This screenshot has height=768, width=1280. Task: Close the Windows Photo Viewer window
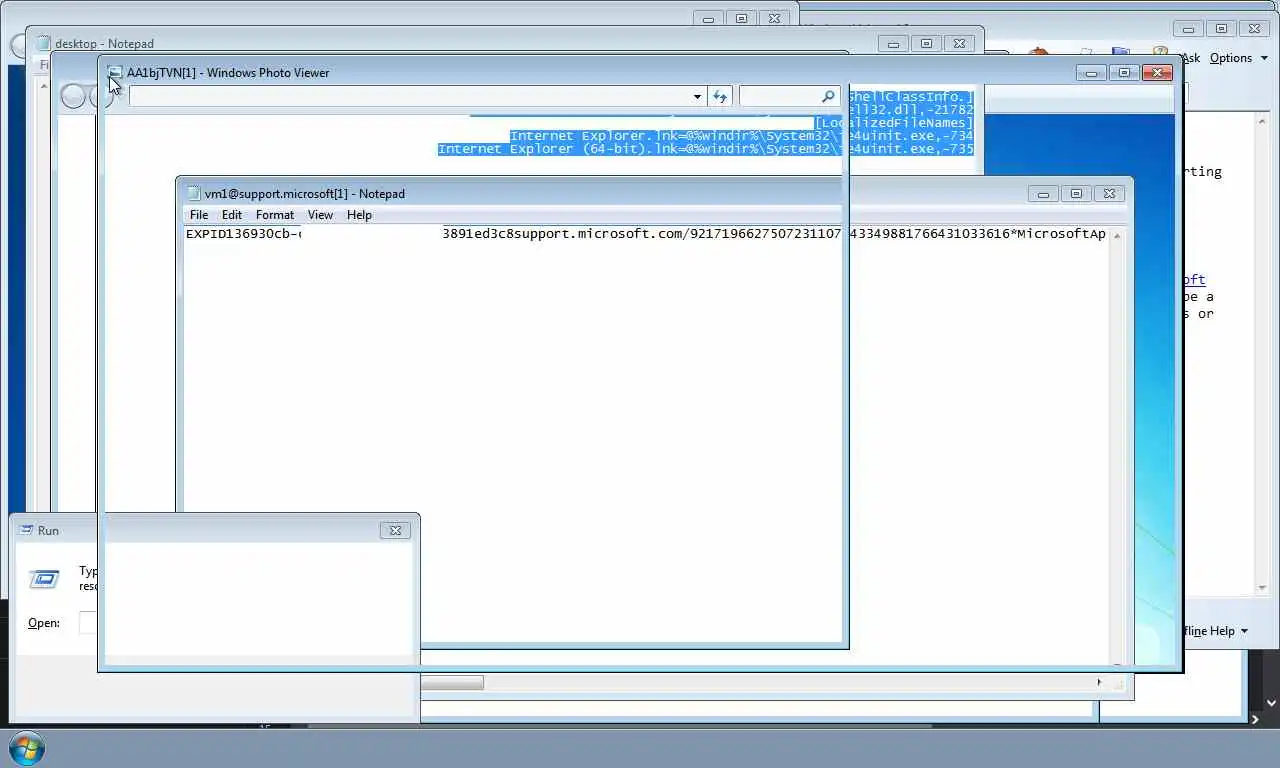1157,73
